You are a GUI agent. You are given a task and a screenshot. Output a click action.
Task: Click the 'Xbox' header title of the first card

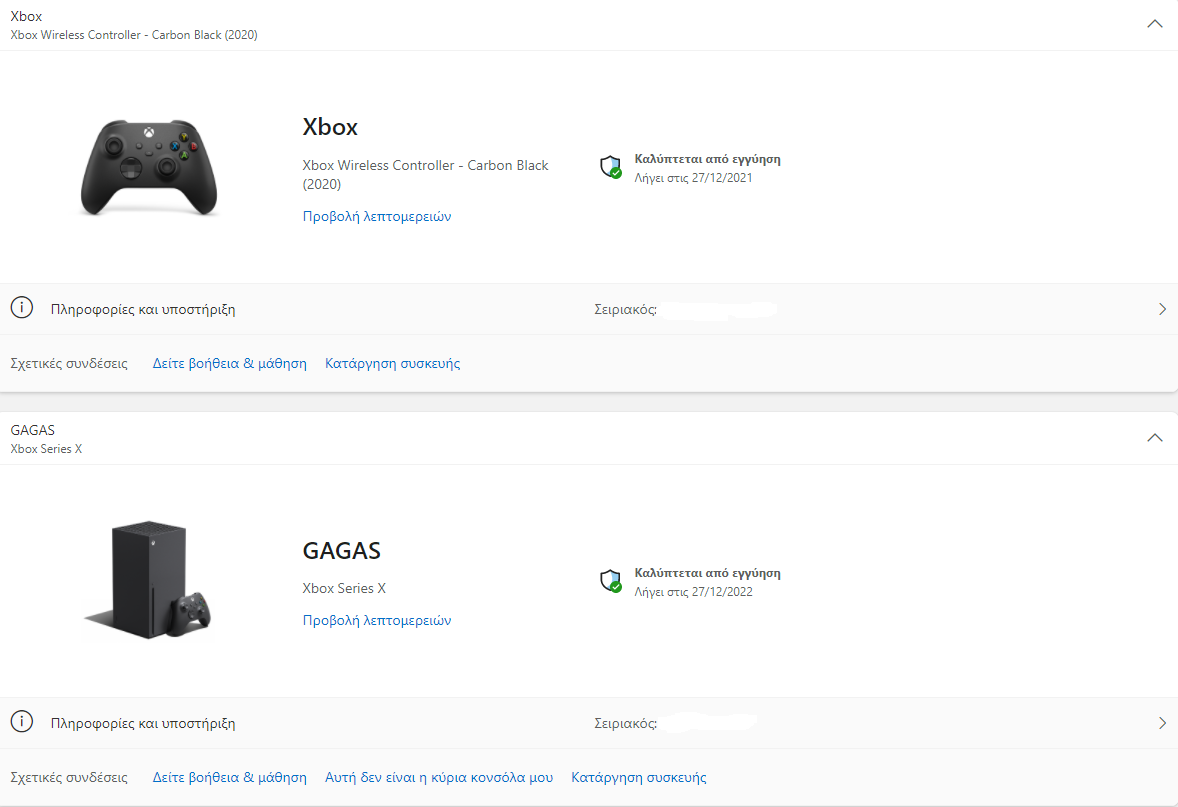click(x=26, y=17)
